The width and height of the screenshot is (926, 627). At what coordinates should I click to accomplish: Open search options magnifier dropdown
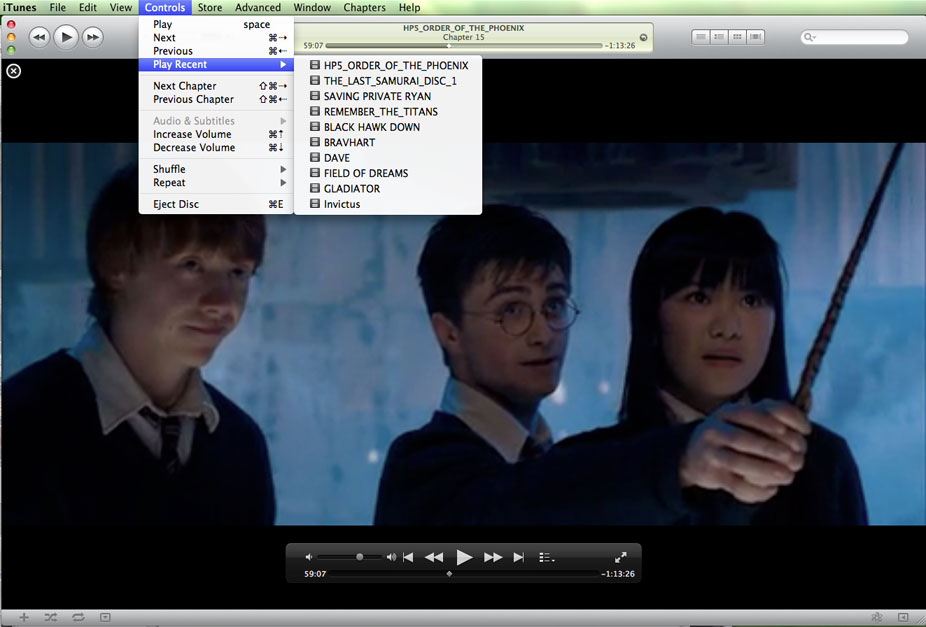[810, 37]
